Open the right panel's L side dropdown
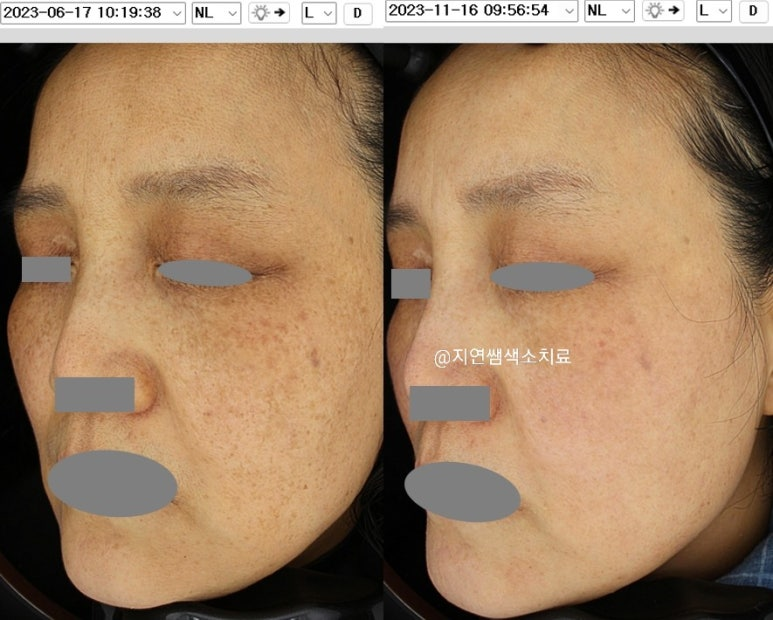The height and width of the screenshot is (620, 773). coord(714,11)
